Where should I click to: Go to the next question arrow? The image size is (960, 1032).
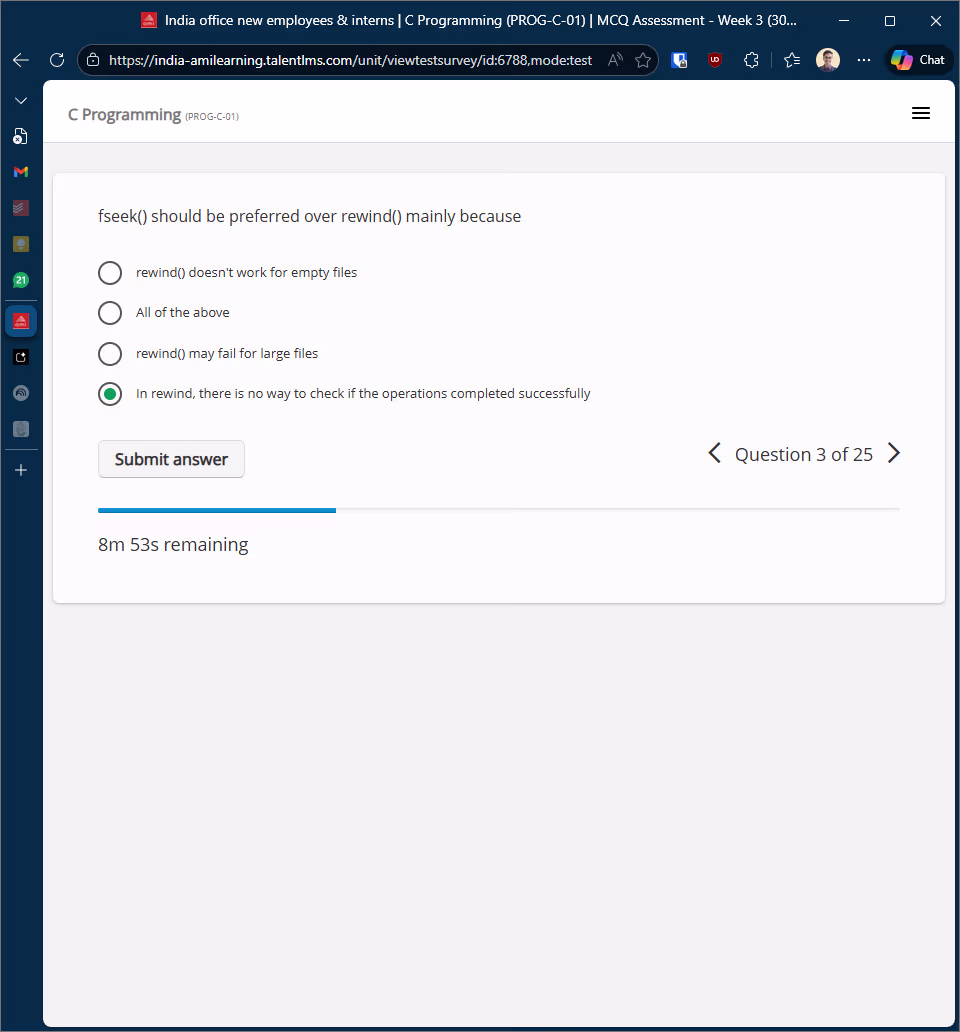pos(894,454)
